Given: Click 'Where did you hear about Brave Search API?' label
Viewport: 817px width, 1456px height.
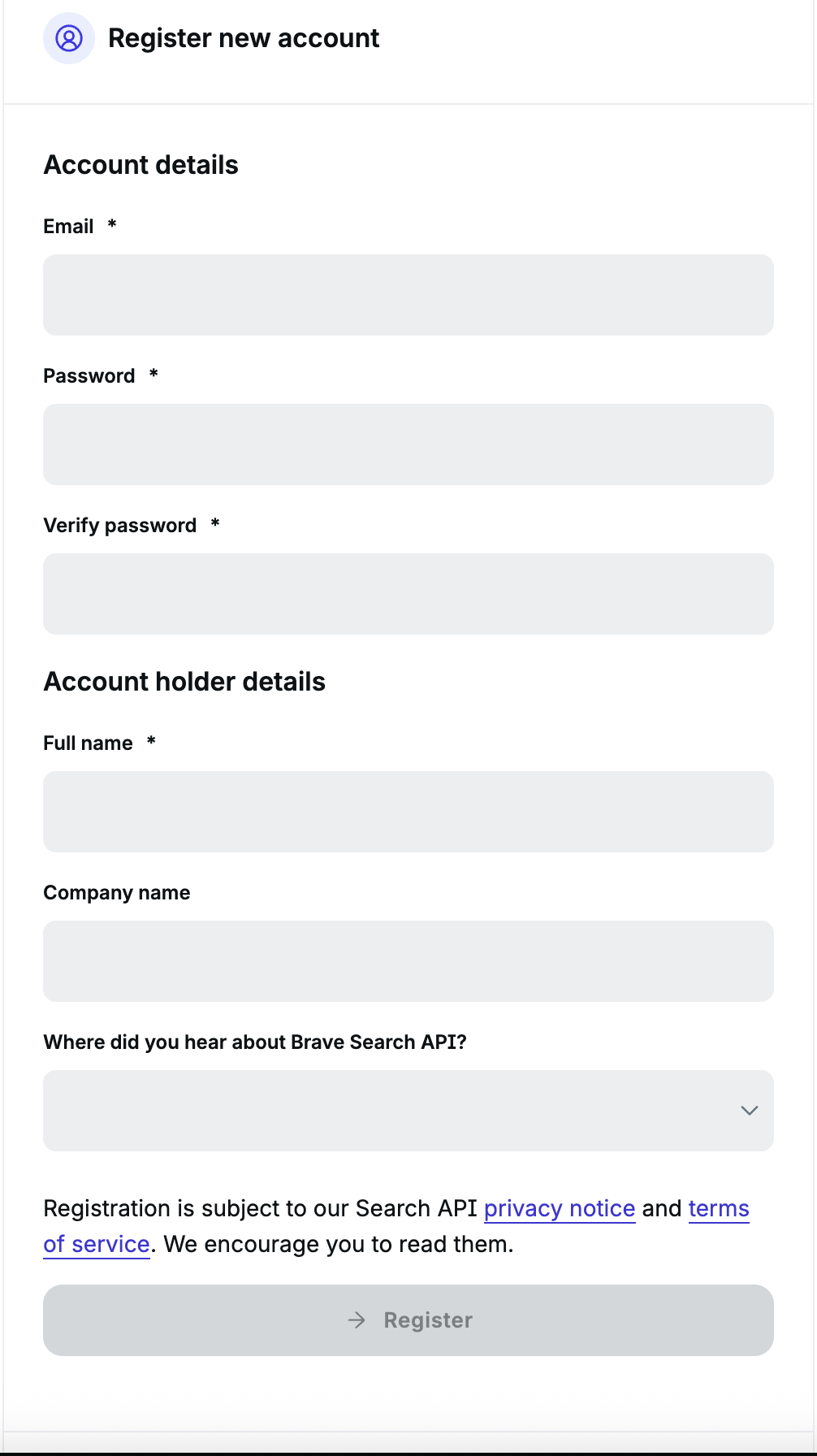Looking at the screenshot, I should [x=255, y=1042].
